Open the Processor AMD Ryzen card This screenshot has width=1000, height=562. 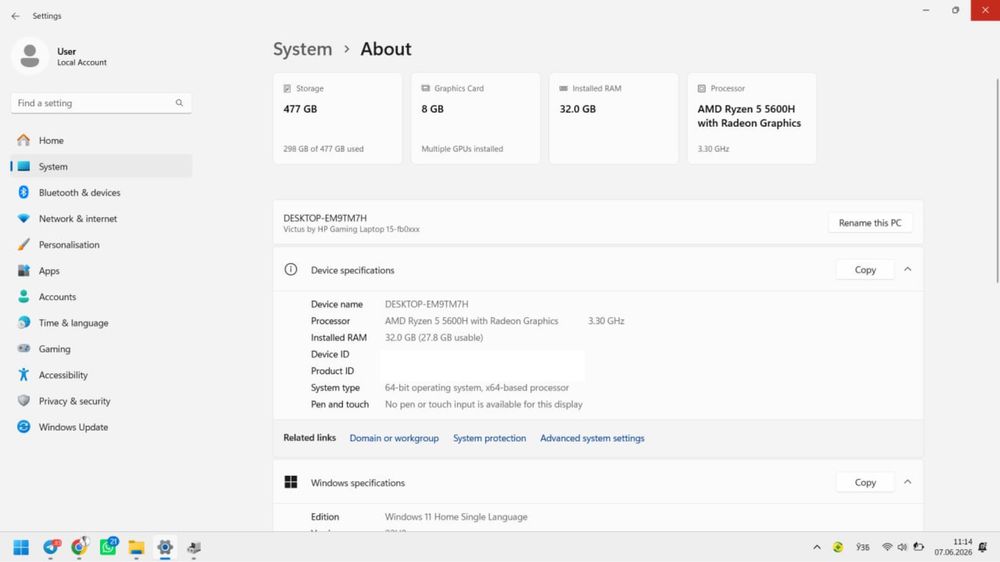[x=752, y=119]
